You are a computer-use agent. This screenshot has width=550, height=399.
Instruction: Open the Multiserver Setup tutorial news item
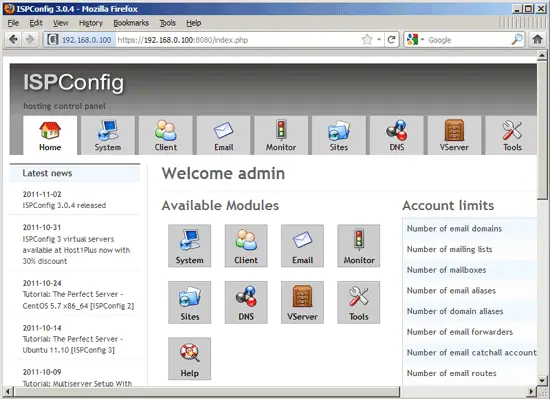click(77, 384)
